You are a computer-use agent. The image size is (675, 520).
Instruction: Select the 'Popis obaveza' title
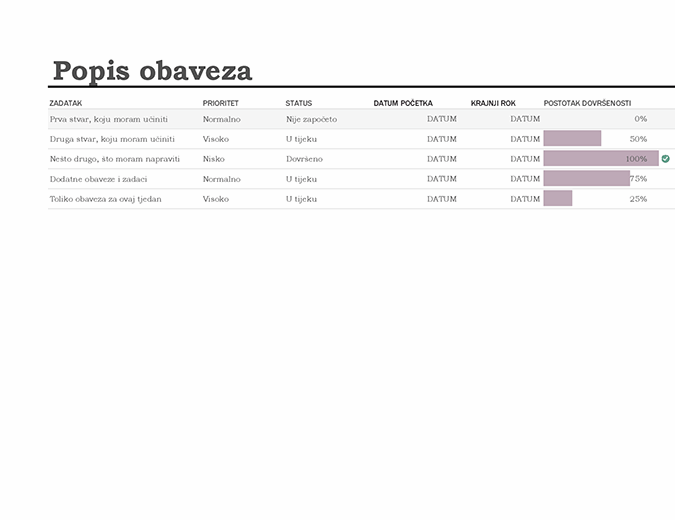point(152,71)
